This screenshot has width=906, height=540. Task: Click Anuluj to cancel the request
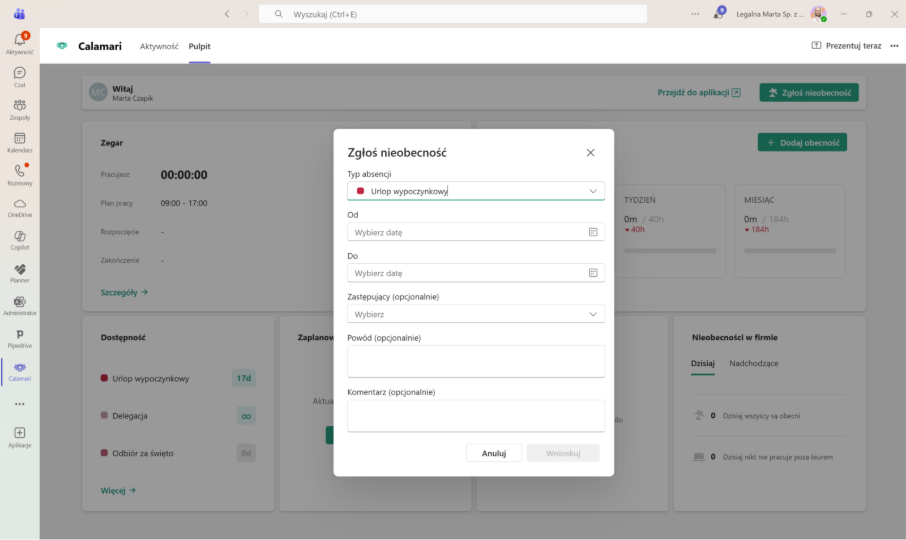[494, 453]
